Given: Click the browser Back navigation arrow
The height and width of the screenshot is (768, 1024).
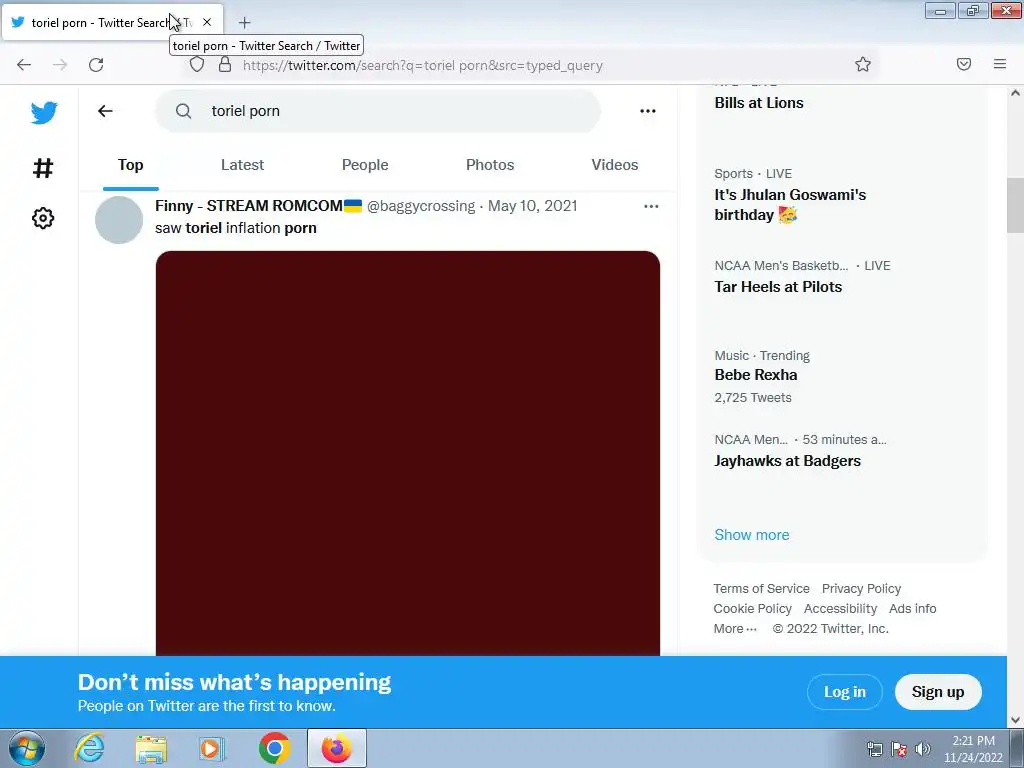Looking at the screenshot, I should 24,65.
